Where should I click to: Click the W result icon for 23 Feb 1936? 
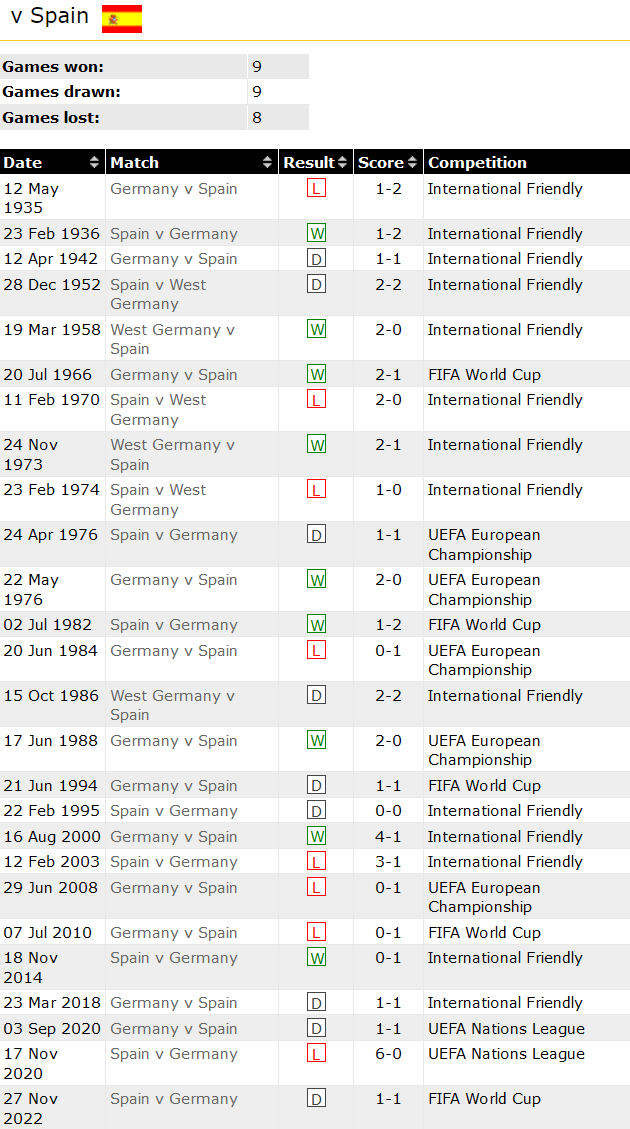(316, 234)
